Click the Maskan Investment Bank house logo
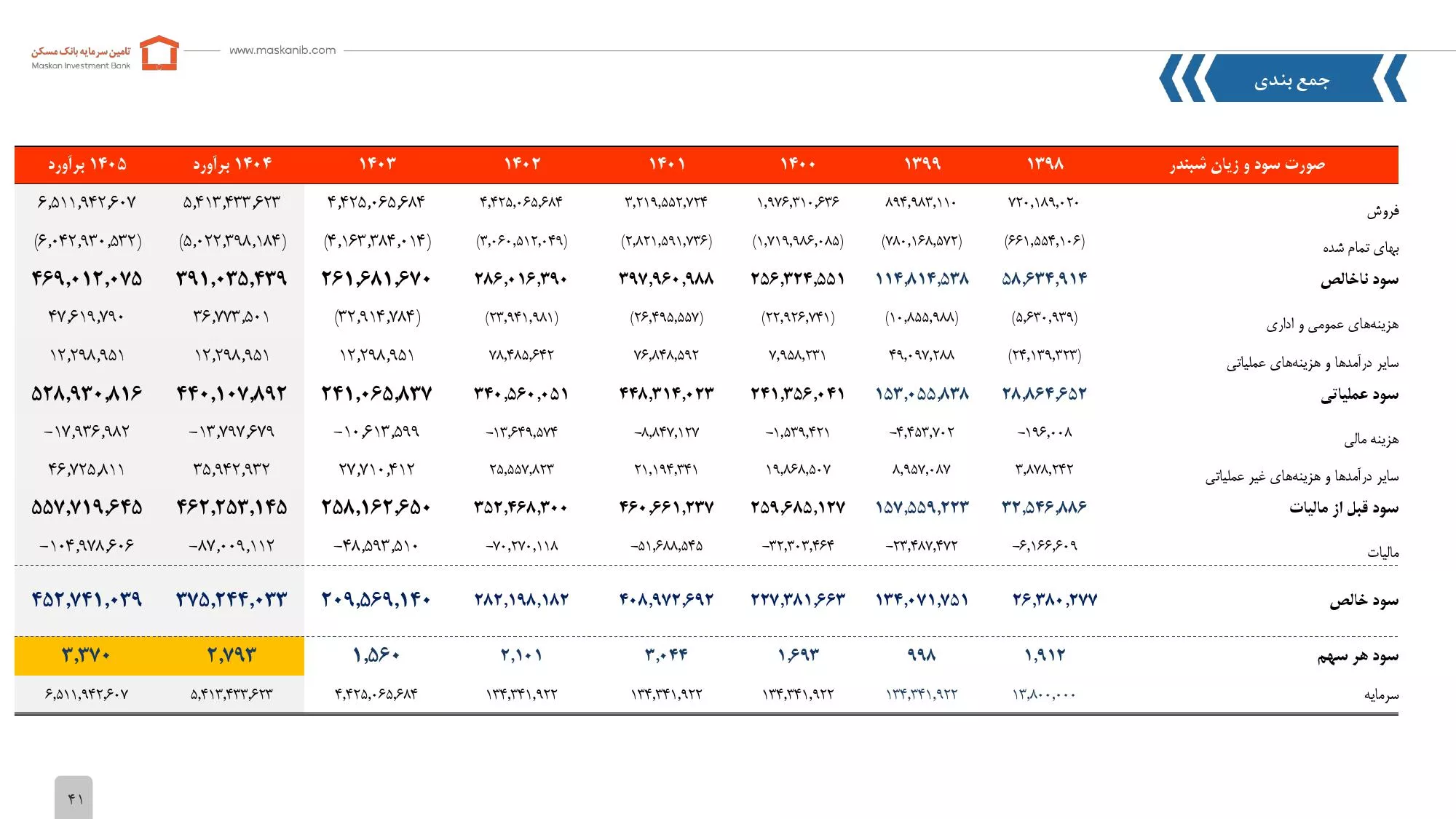The image size is (1456, 819). (x=159, y=52)
